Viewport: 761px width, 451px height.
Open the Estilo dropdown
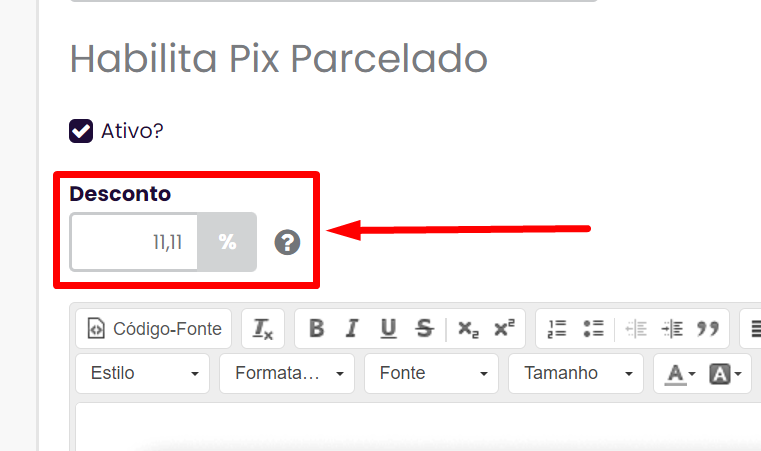tap(143, 373)
